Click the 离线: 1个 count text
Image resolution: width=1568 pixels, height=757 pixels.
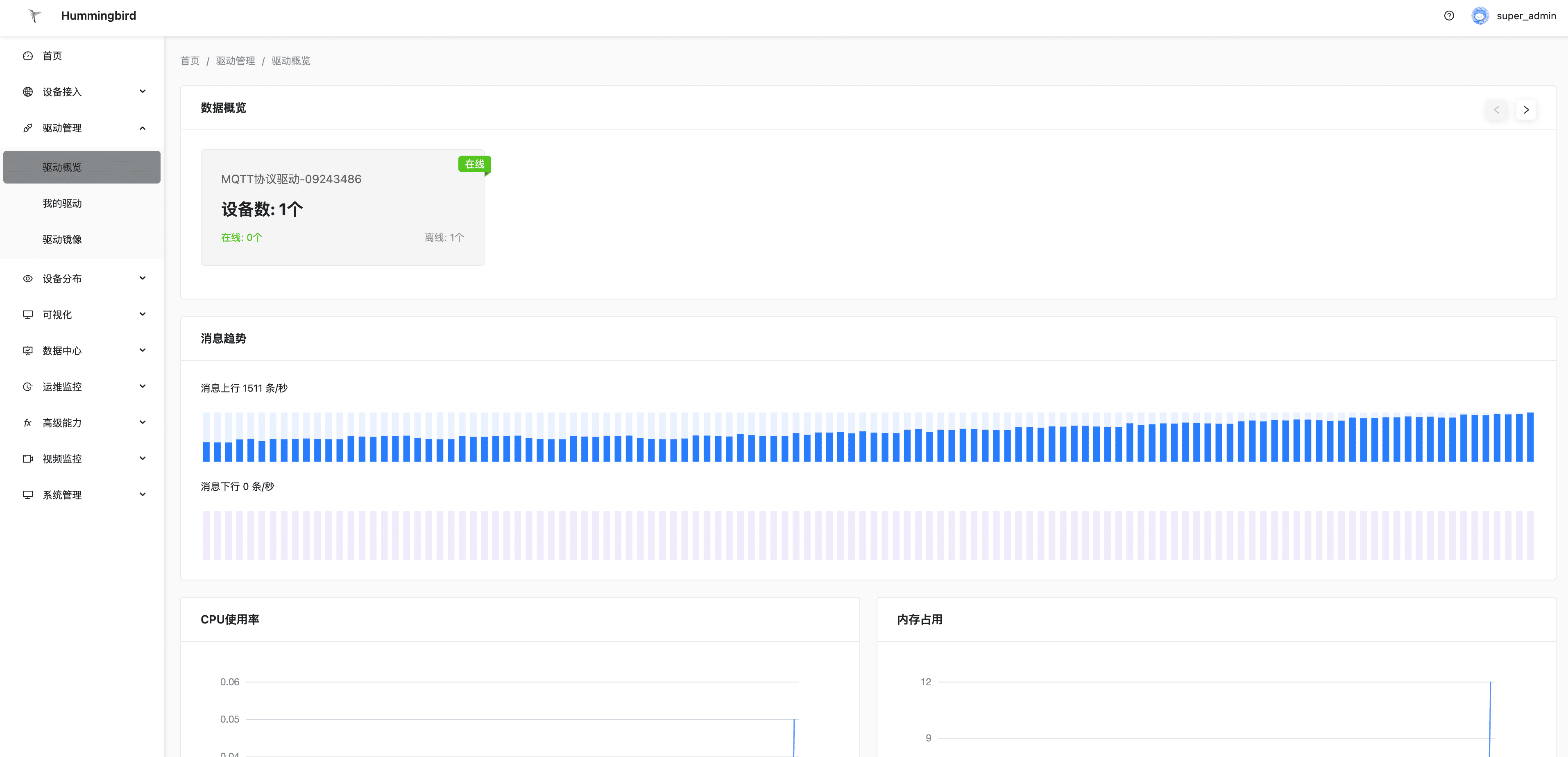coord(444,237)
